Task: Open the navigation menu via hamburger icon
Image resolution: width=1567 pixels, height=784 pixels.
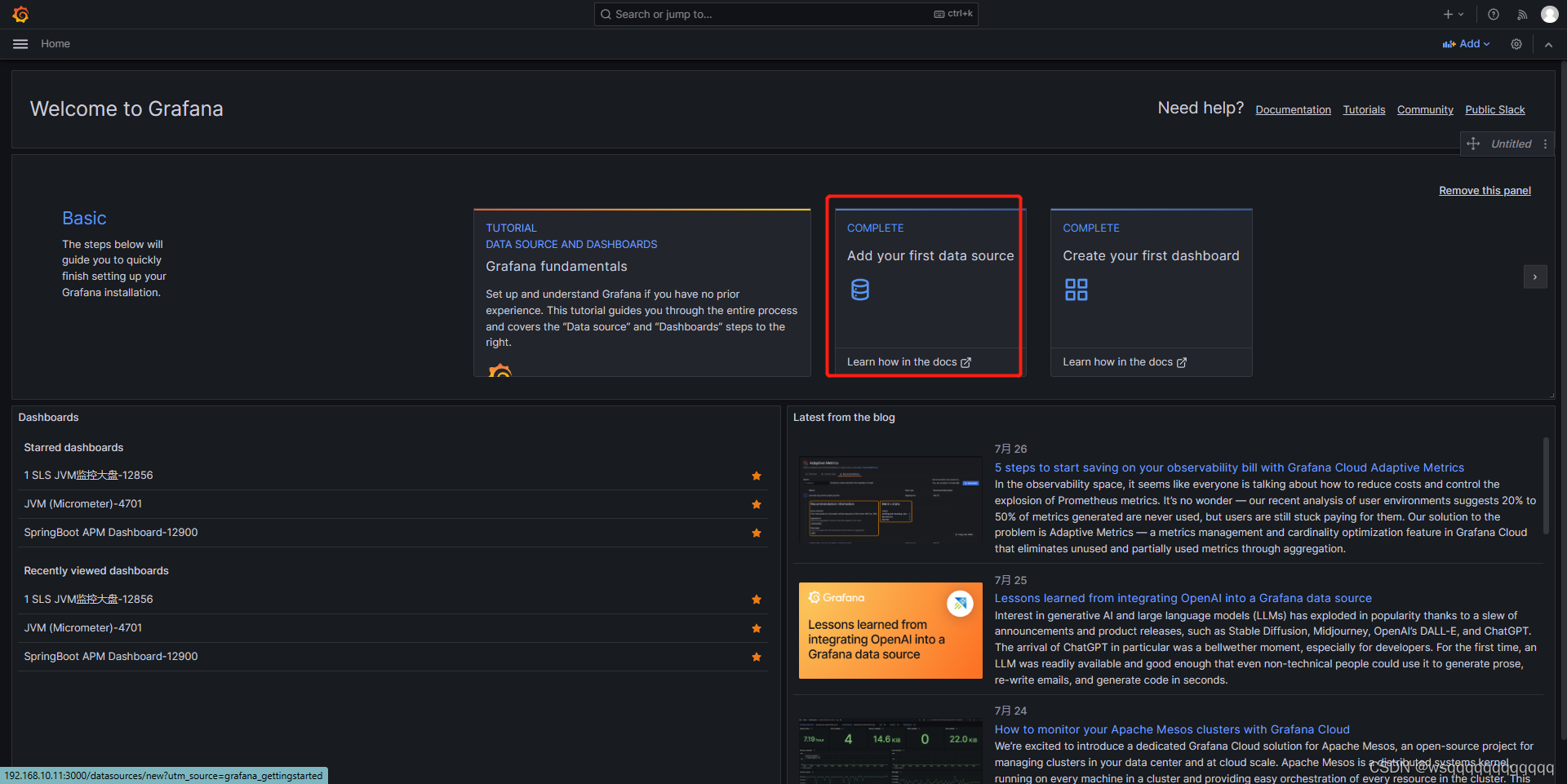Action: point(20,43)
